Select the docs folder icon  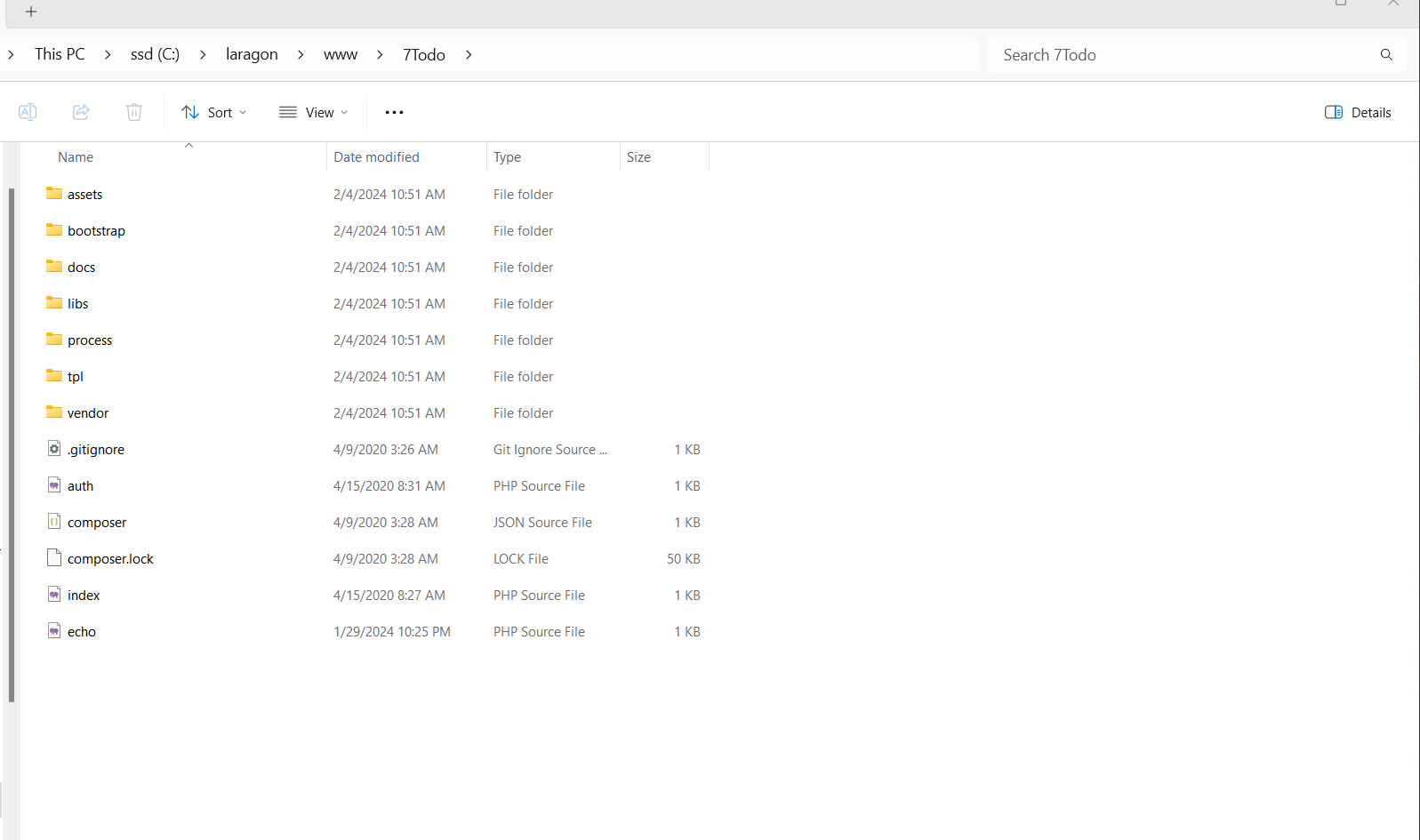54,266
